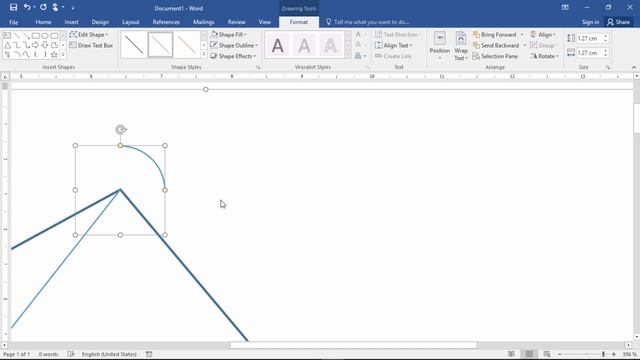Select the arrow line shape
The height and width of the screenshot is (360, 640).
tap(26, 36)
